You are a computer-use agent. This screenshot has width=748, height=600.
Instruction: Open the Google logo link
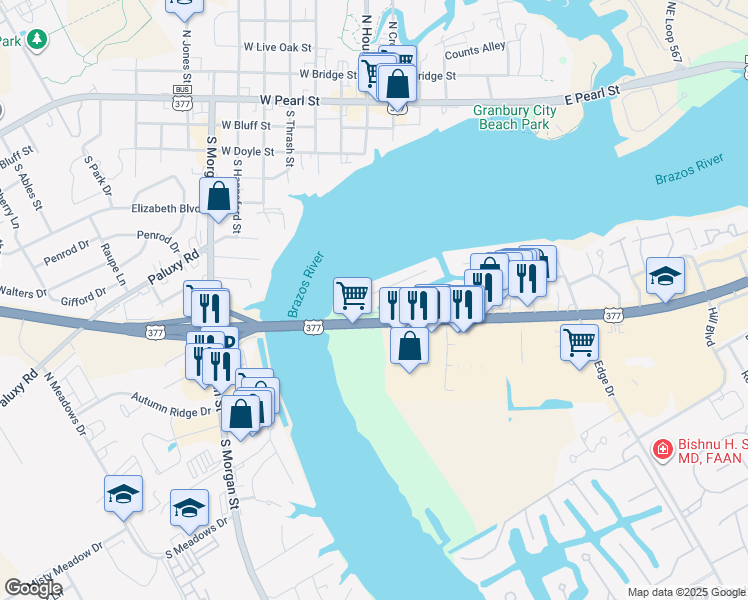coord(33,588)
